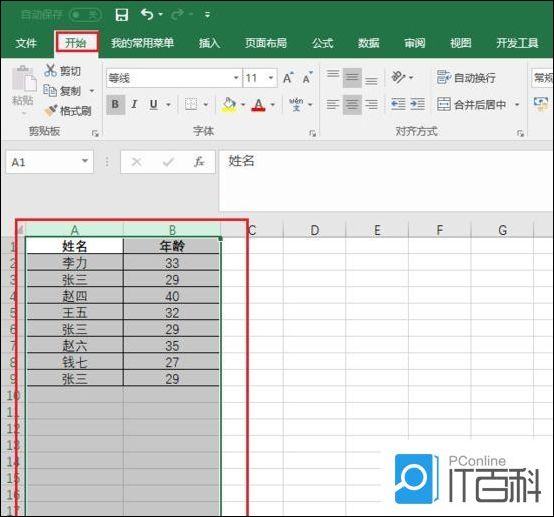Expand the 合并后居中 dropdown arrow
Screen dimensions: 554x517
coord(517,105)
